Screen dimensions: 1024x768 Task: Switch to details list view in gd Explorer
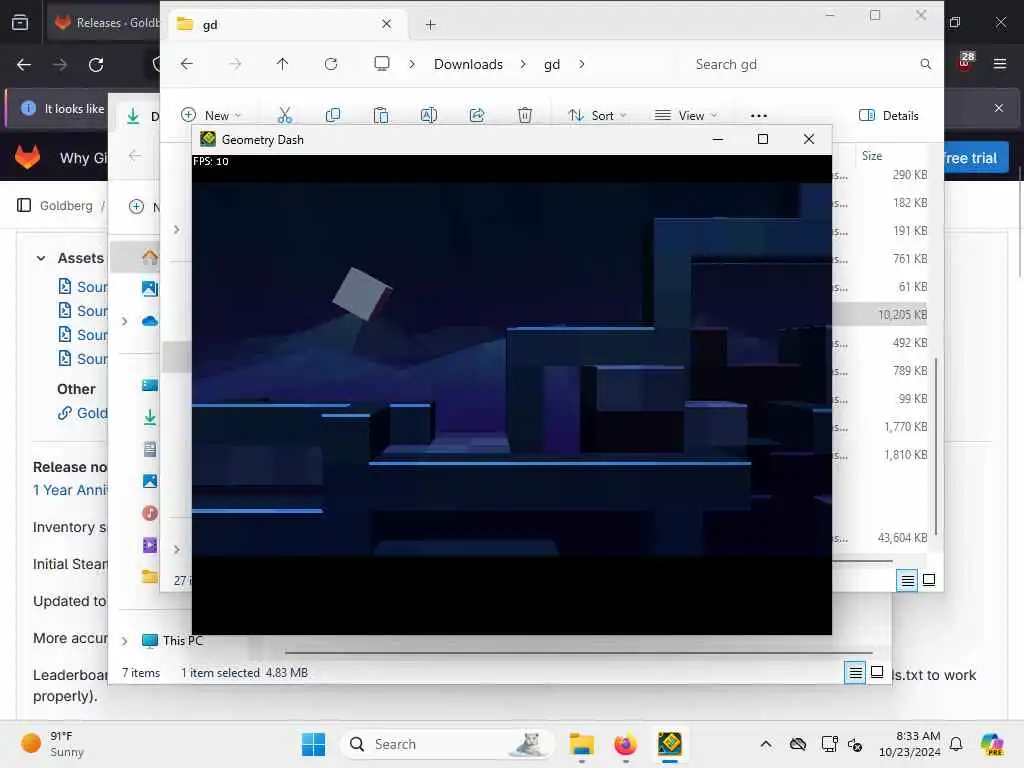click(x=908, y=580)
